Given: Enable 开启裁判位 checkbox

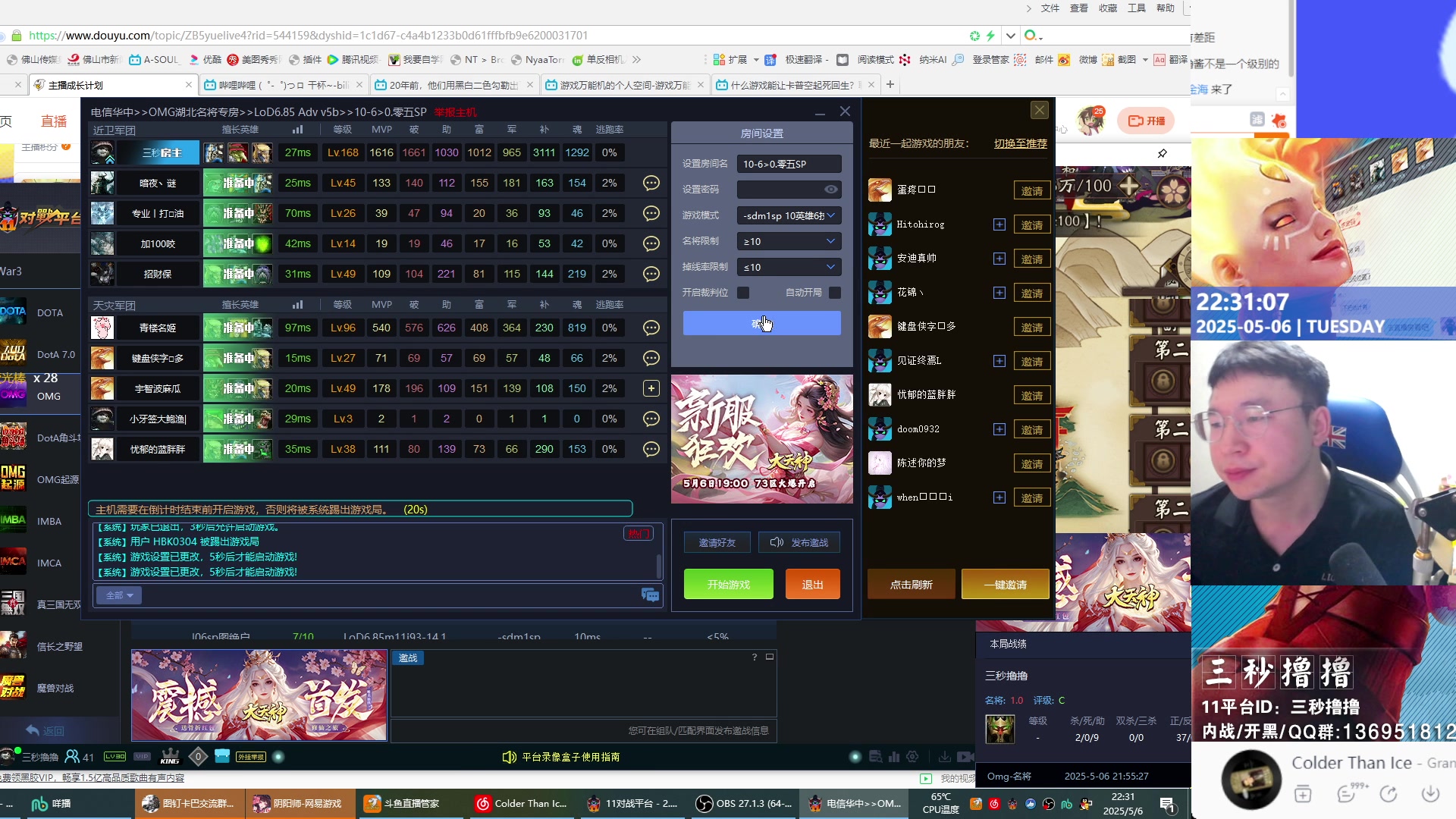Looking at the screenshot, I should click(744, 293).
